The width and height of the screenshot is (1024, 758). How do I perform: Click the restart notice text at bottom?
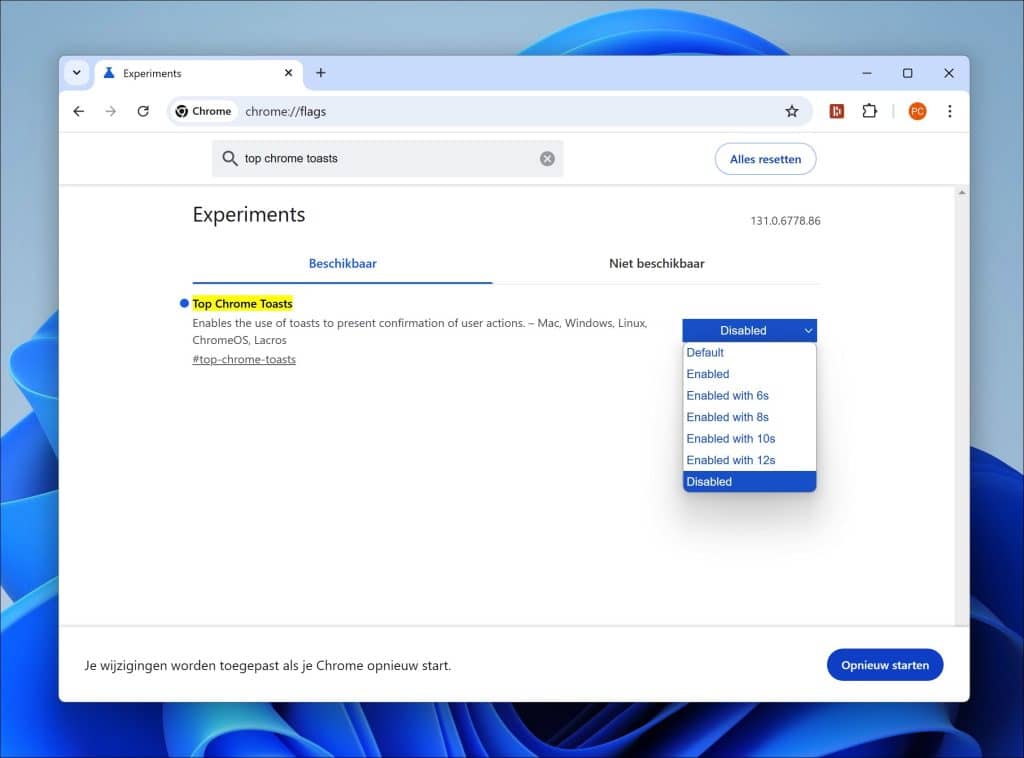coord(268,665)
